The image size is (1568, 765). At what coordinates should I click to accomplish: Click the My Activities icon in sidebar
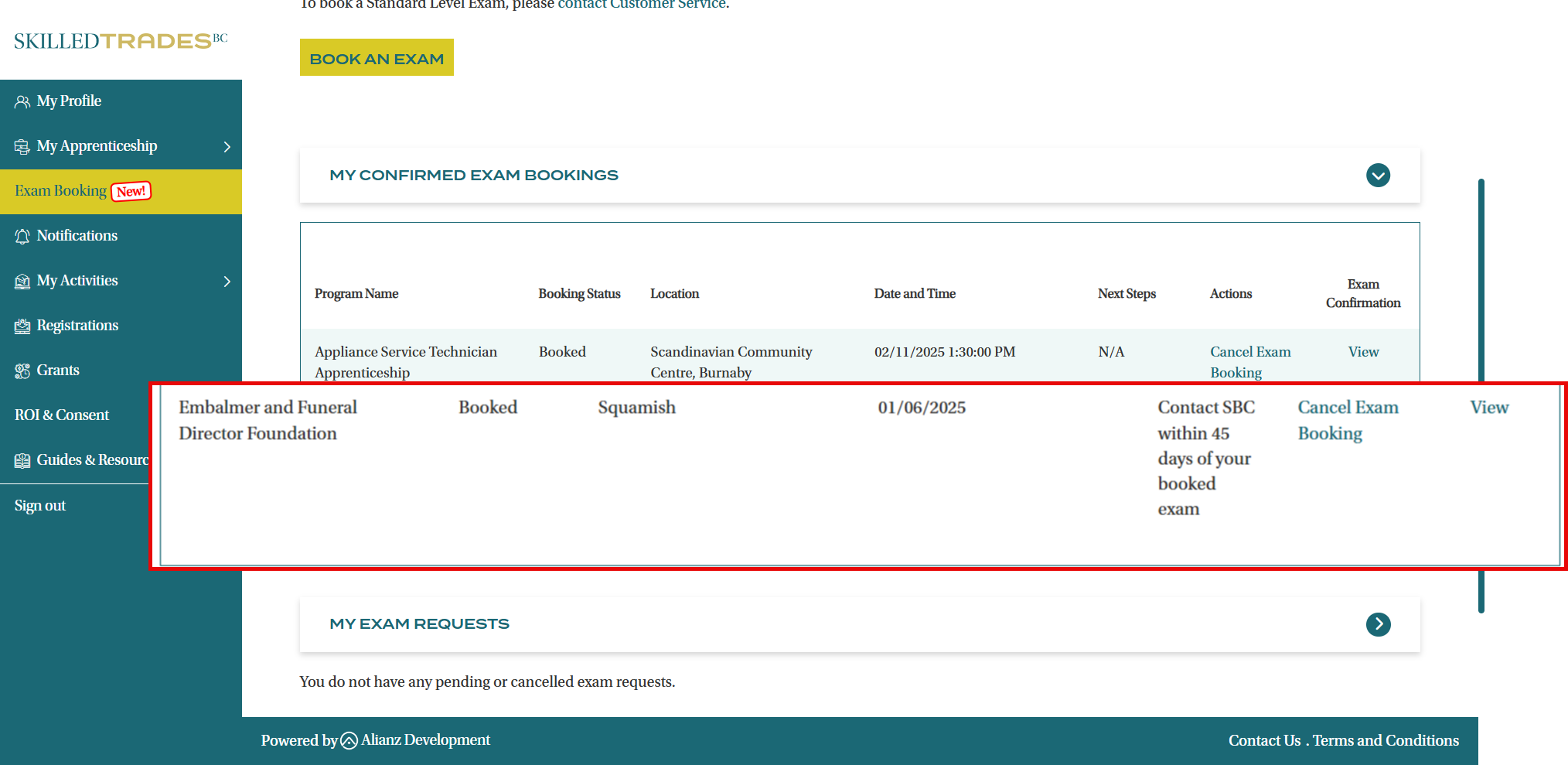coord(22,282)
